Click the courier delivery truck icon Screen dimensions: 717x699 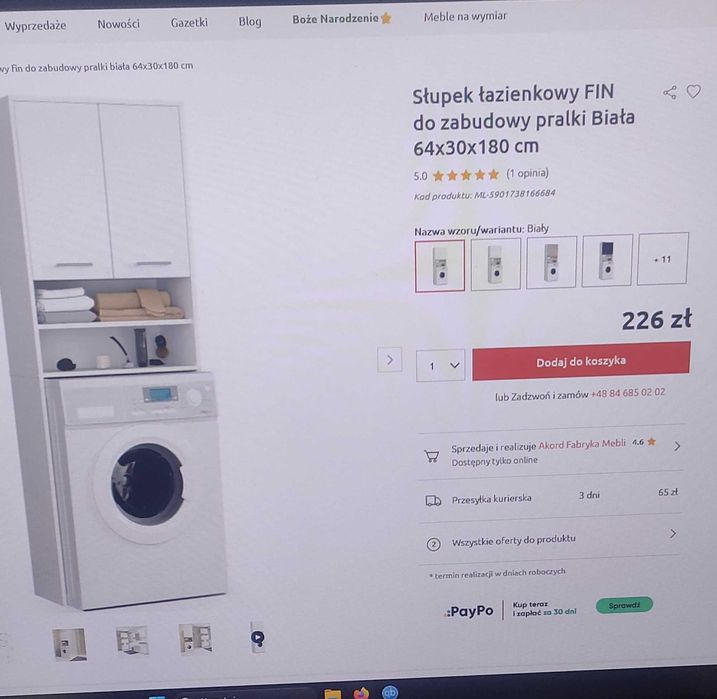point(433,501)
